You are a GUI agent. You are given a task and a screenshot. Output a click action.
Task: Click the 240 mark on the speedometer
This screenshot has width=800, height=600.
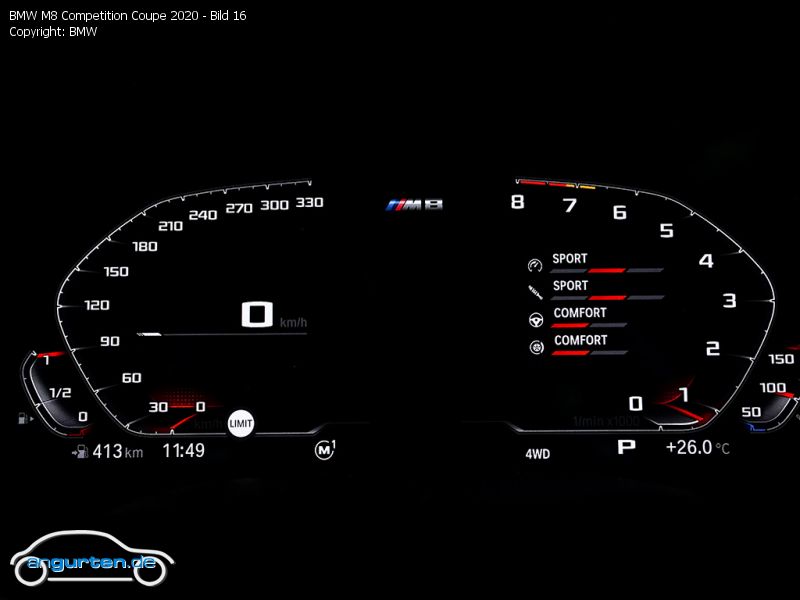click(203, 215)
